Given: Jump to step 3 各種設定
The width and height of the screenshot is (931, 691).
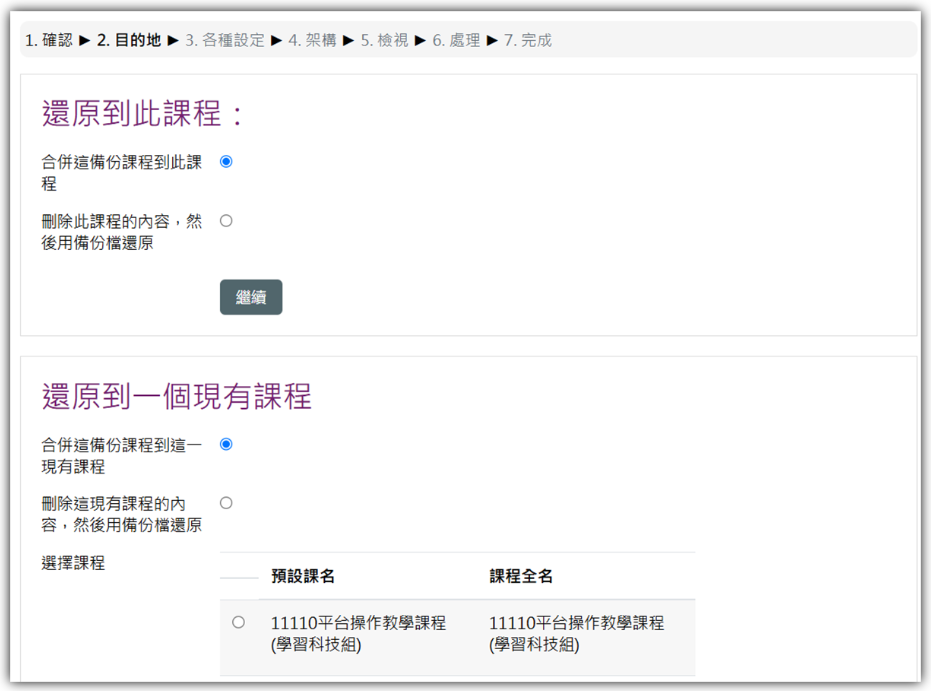Looking at the screenshot, I should (225, 40).
